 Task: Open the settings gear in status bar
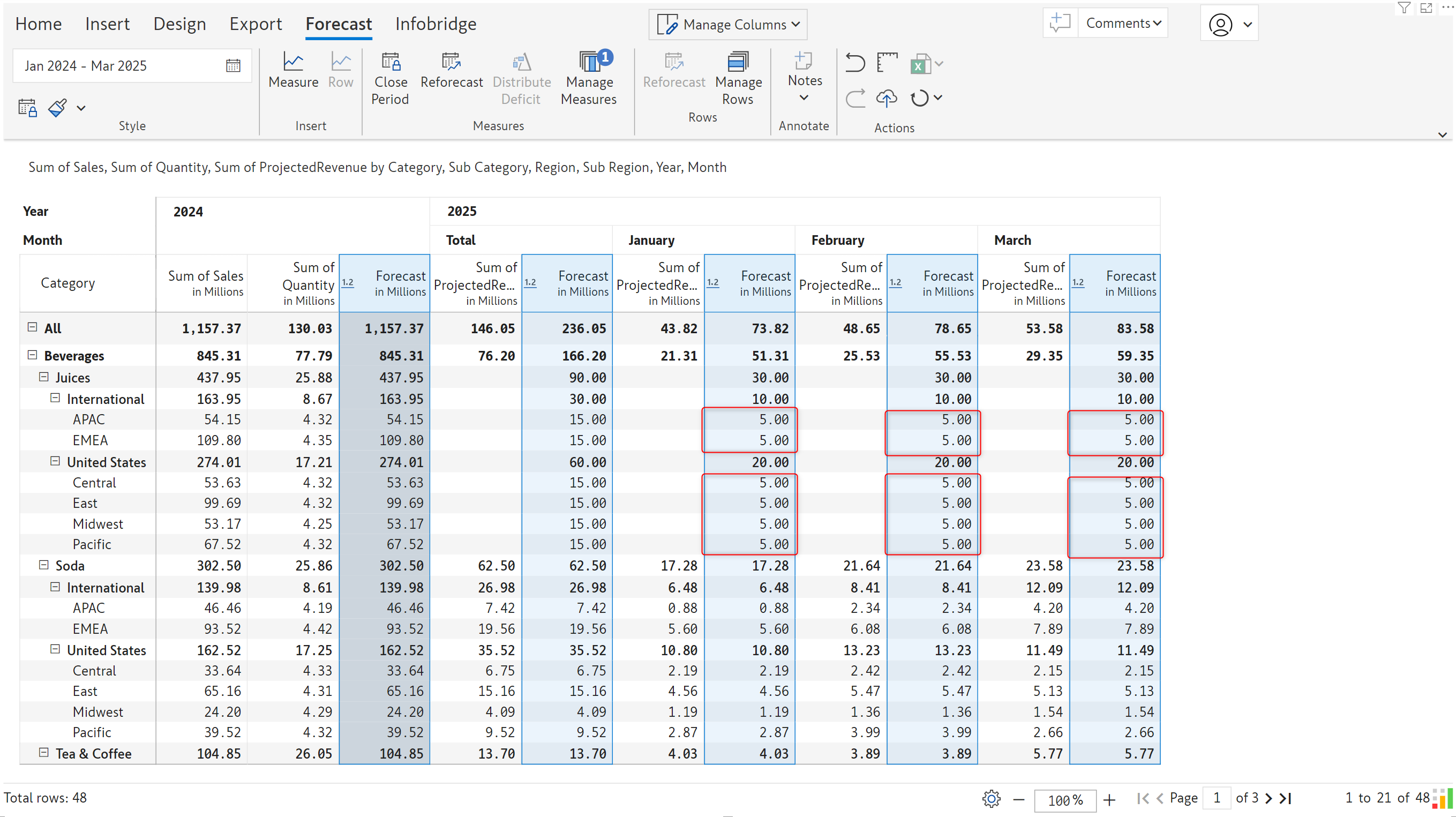click(991, 798)
